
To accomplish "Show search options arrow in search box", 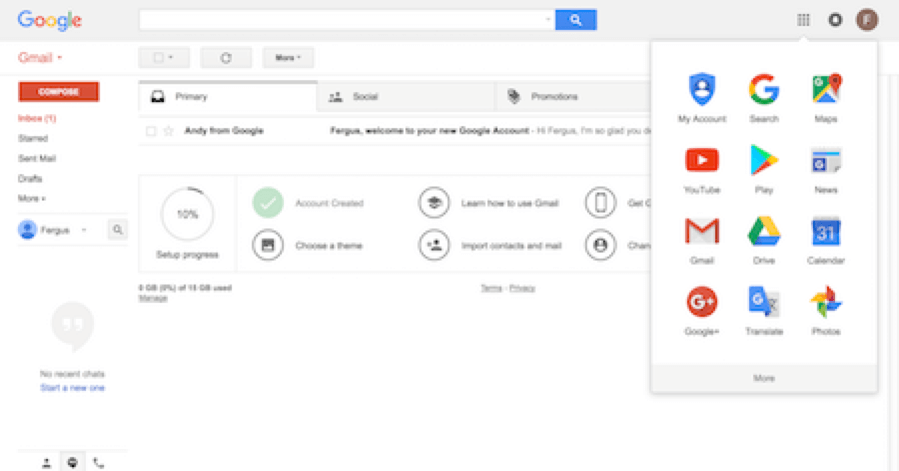I will point(548,20).
